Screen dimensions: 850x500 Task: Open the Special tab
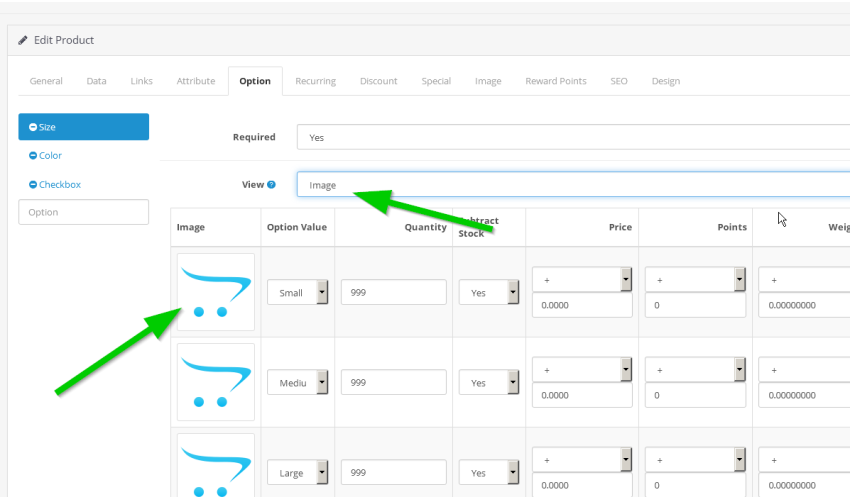tap(436, 81)
